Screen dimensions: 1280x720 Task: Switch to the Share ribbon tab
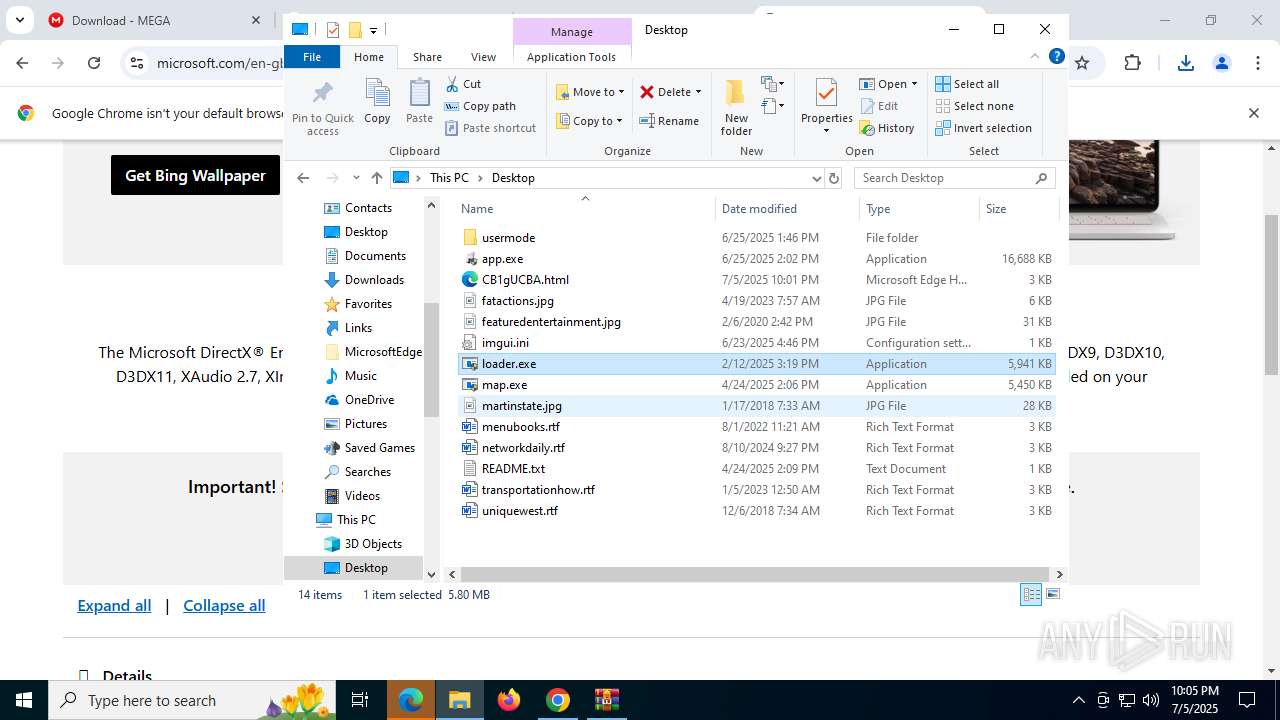click(427, 57)
